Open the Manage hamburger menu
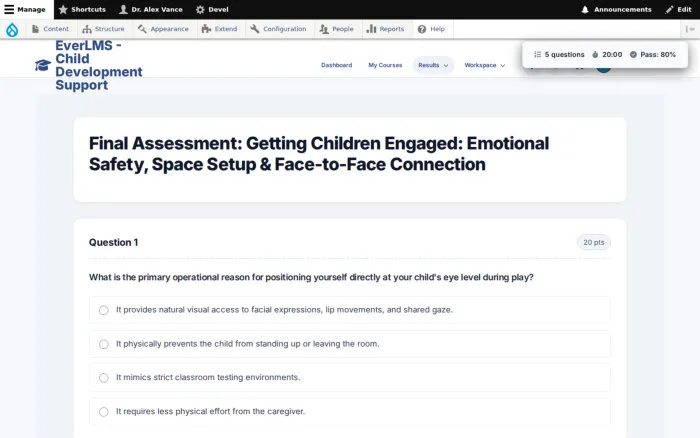This screenshot has width=700, height=438. (9, 9)
